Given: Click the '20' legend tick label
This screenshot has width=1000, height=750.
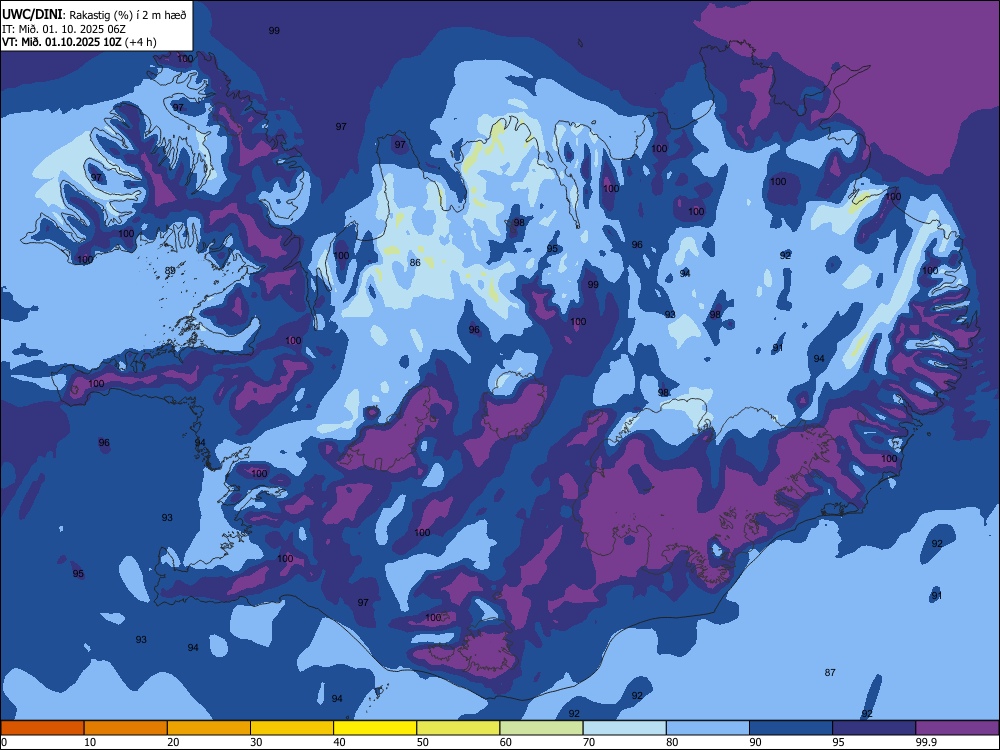Looking at the screenshot, I should point(173,742).
